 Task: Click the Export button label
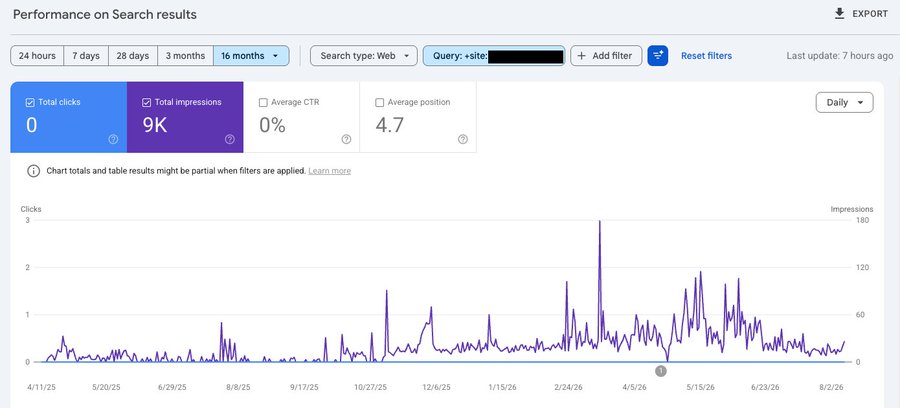[870, 14]
